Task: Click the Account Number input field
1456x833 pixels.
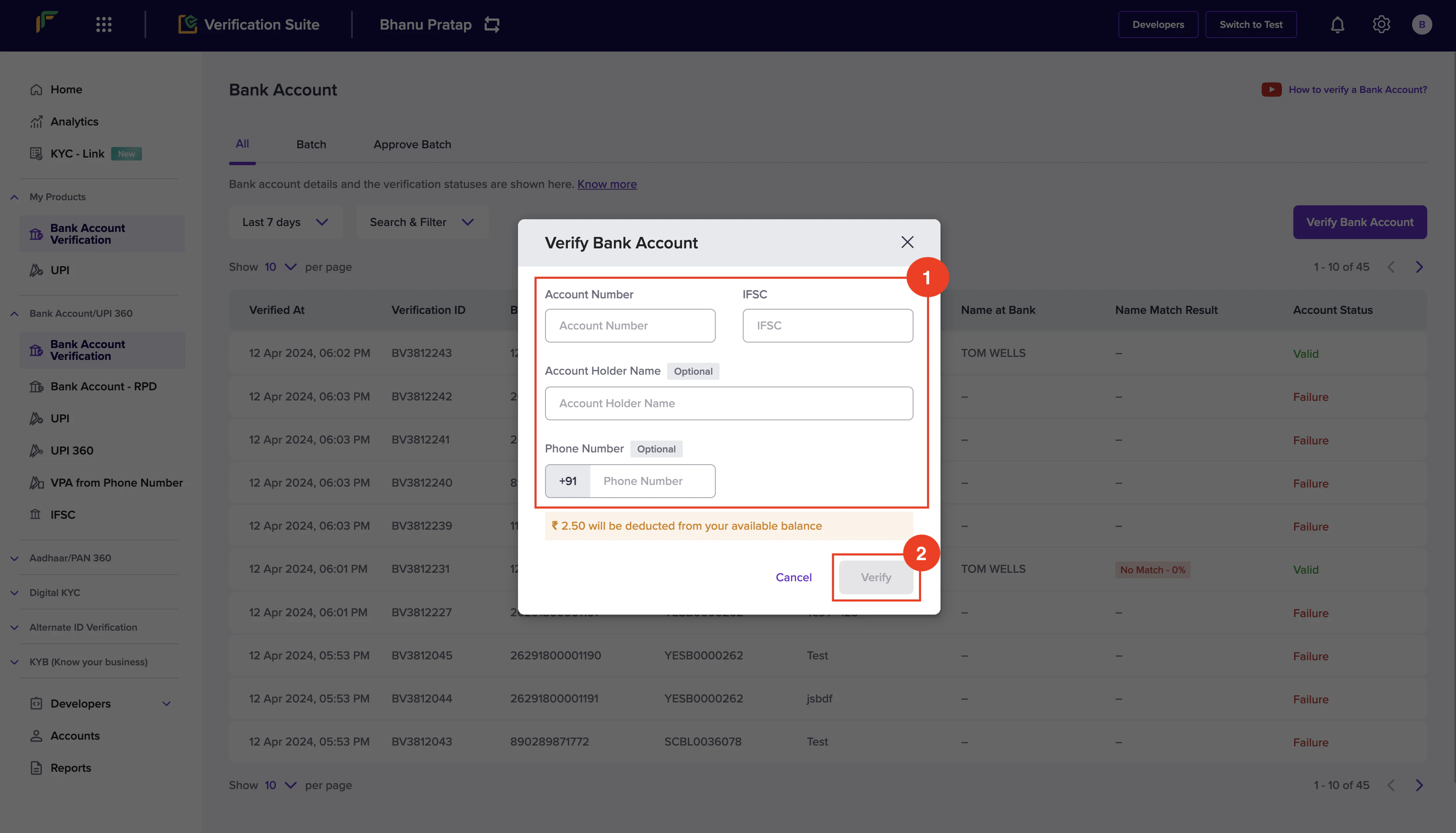Action: pos(630,326)
